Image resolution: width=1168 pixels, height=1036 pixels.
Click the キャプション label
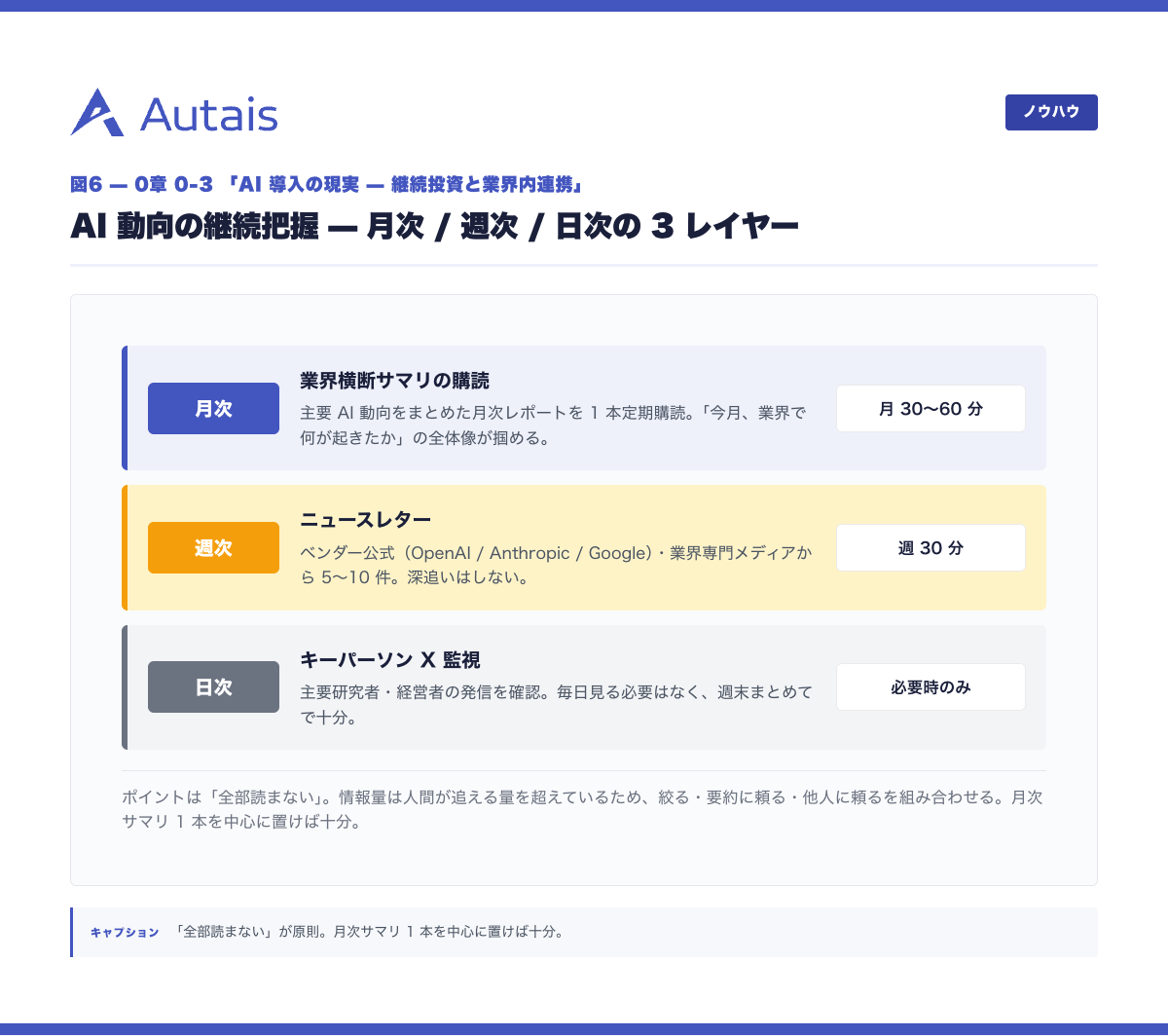[x=125, y=933]
